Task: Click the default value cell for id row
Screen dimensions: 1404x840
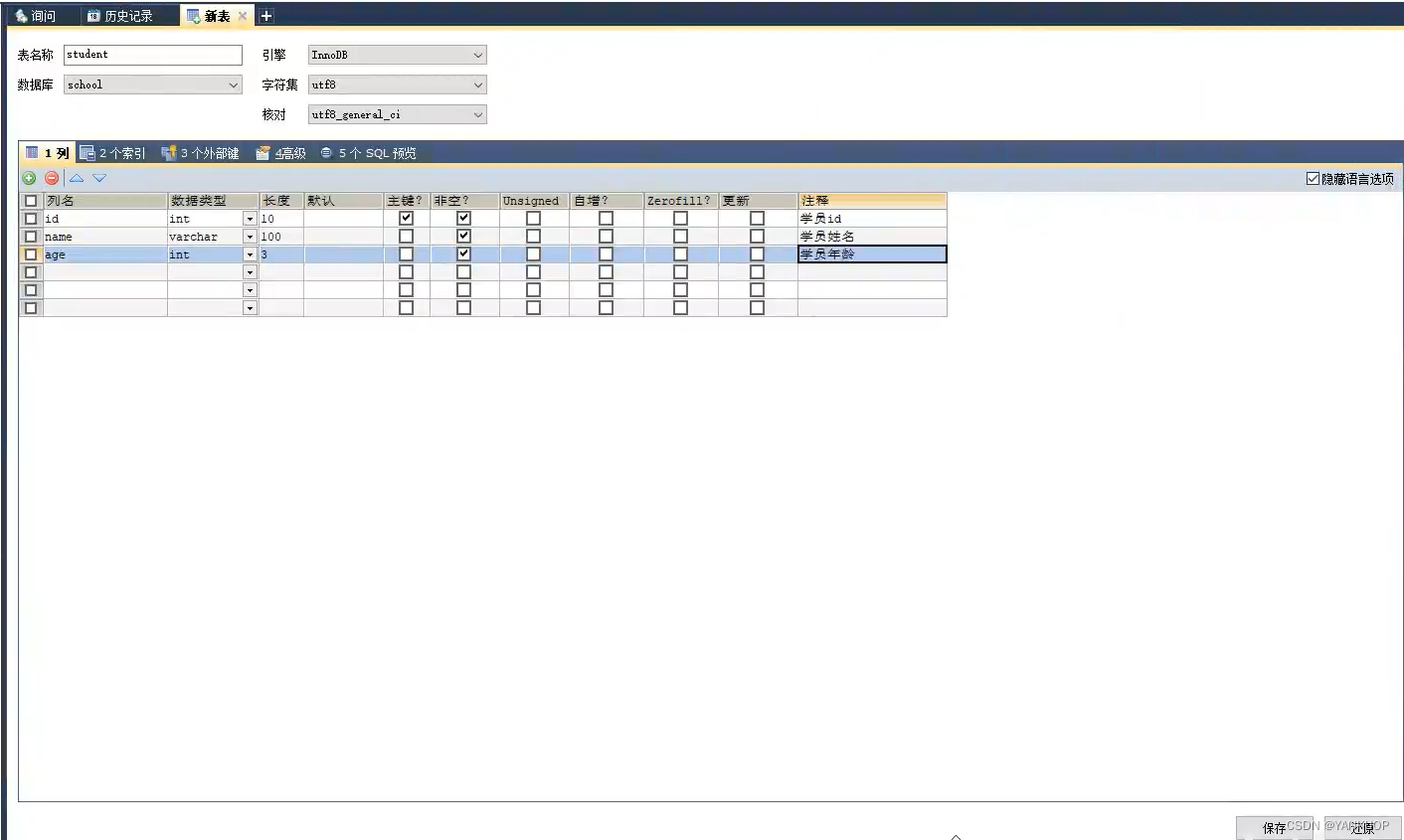Action: (343, 219)
